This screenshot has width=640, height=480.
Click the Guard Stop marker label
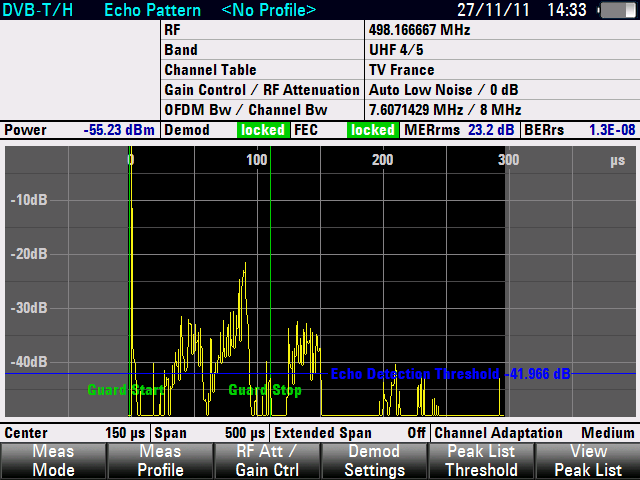pyautogui.click(x=265, y=390)
